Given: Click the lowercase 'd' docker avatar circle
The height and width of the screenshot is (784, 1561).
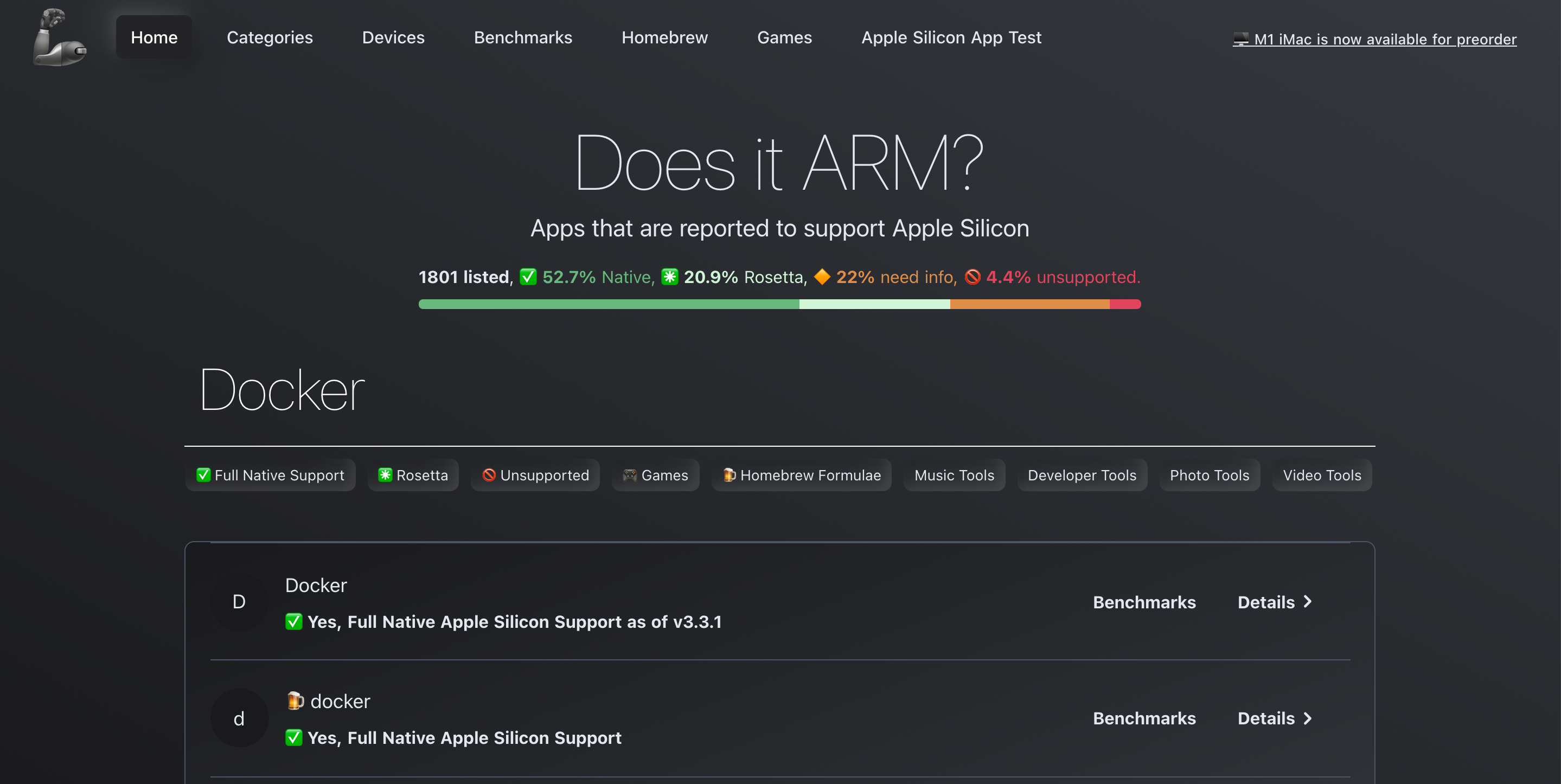Looking at the screenshot, I should (239, 718).
